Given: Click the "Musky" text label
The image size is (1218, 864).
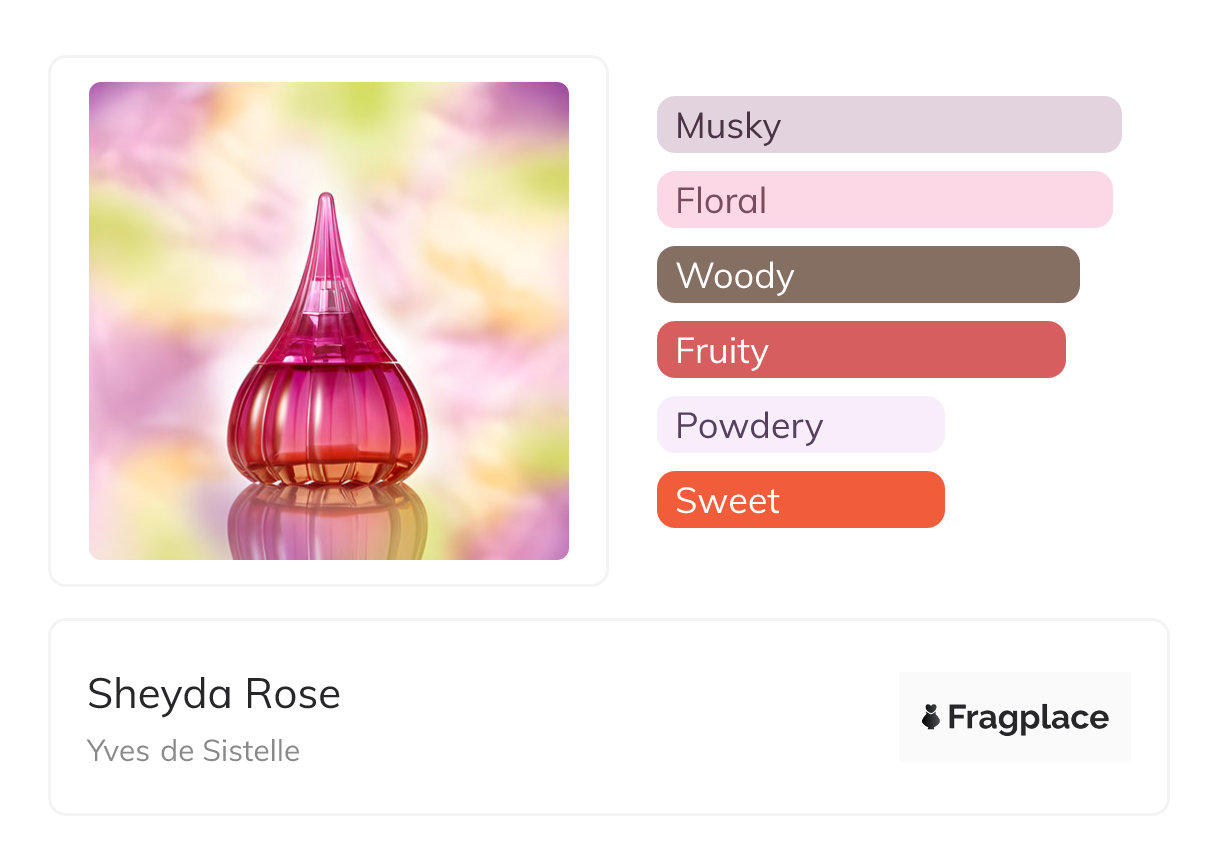Looking at the screenshot, I should coord(728,126).
